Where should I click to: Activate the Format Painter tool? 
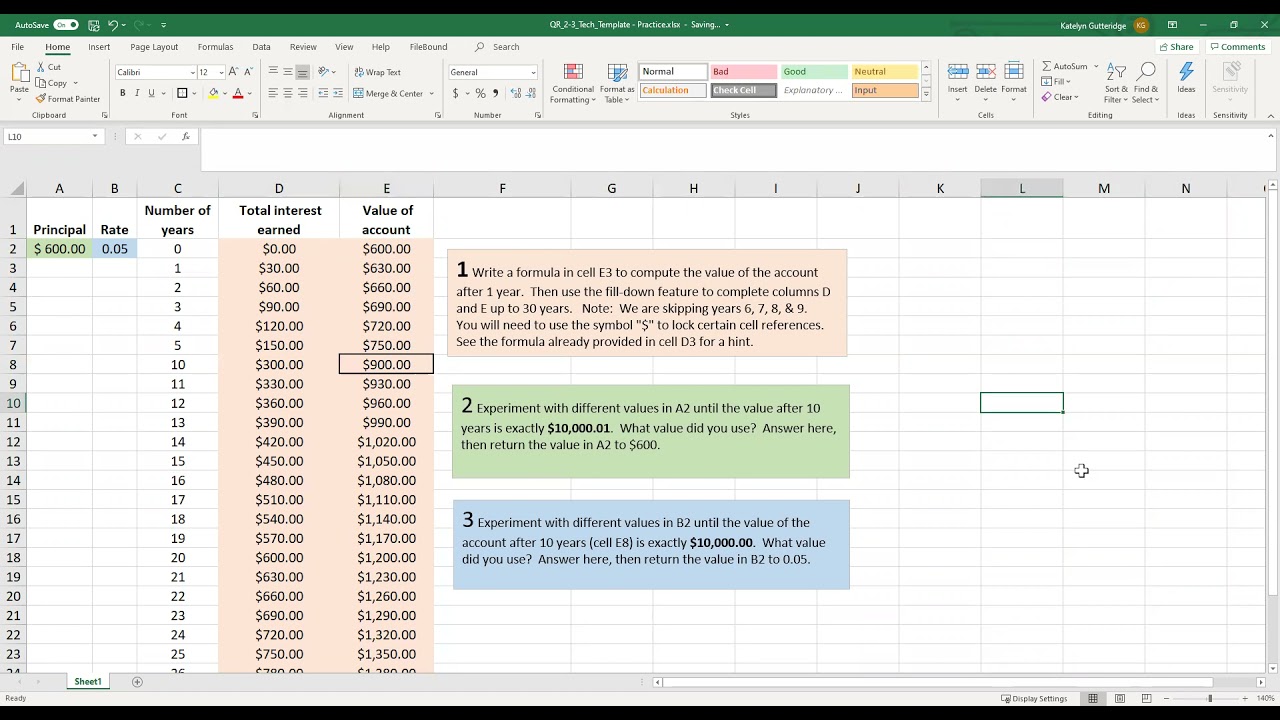68,99
